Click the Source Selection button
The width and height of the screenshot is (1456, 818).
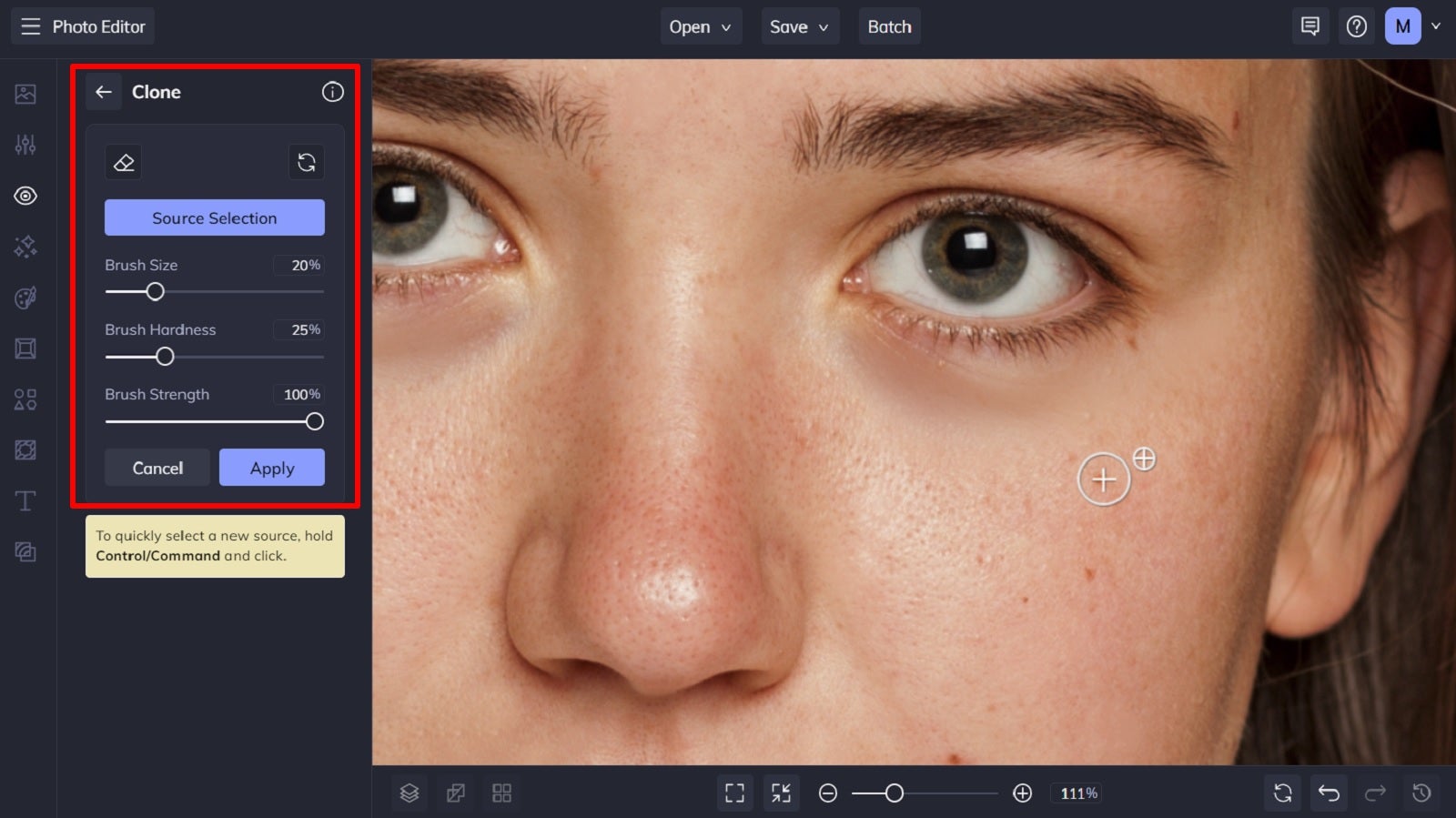tap(215, 218)
